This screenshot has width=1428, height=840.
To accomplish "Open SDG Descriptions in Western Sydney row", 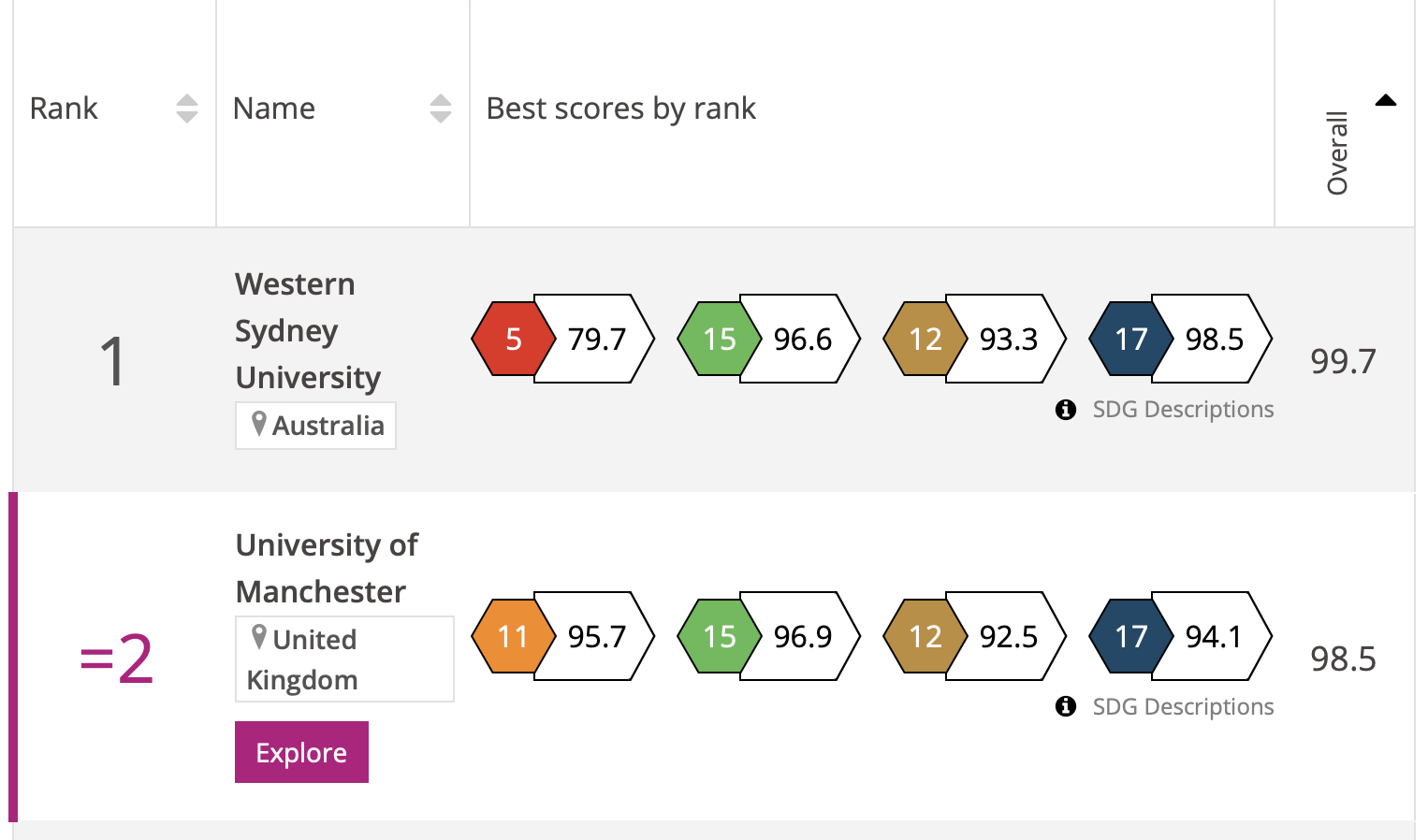I will pyautogui.click(x=1183, y=410).
